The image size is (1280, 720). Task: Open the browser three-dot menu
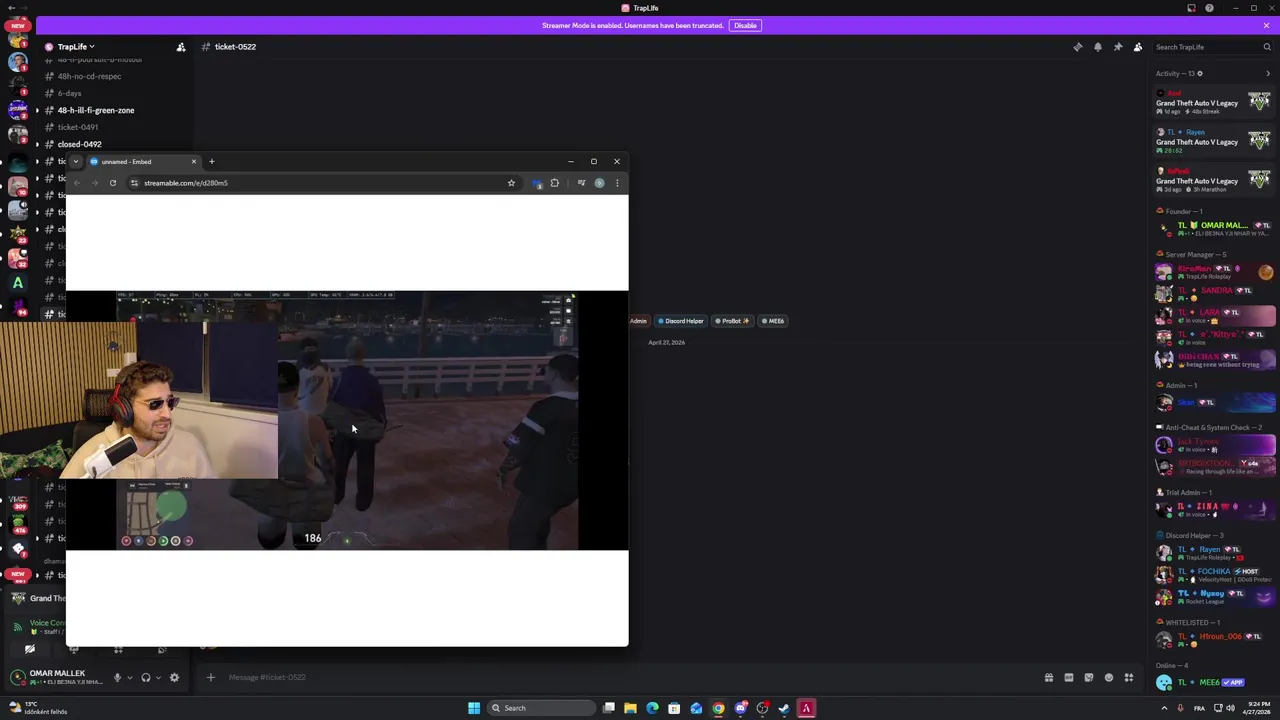[x=617, y=183]
